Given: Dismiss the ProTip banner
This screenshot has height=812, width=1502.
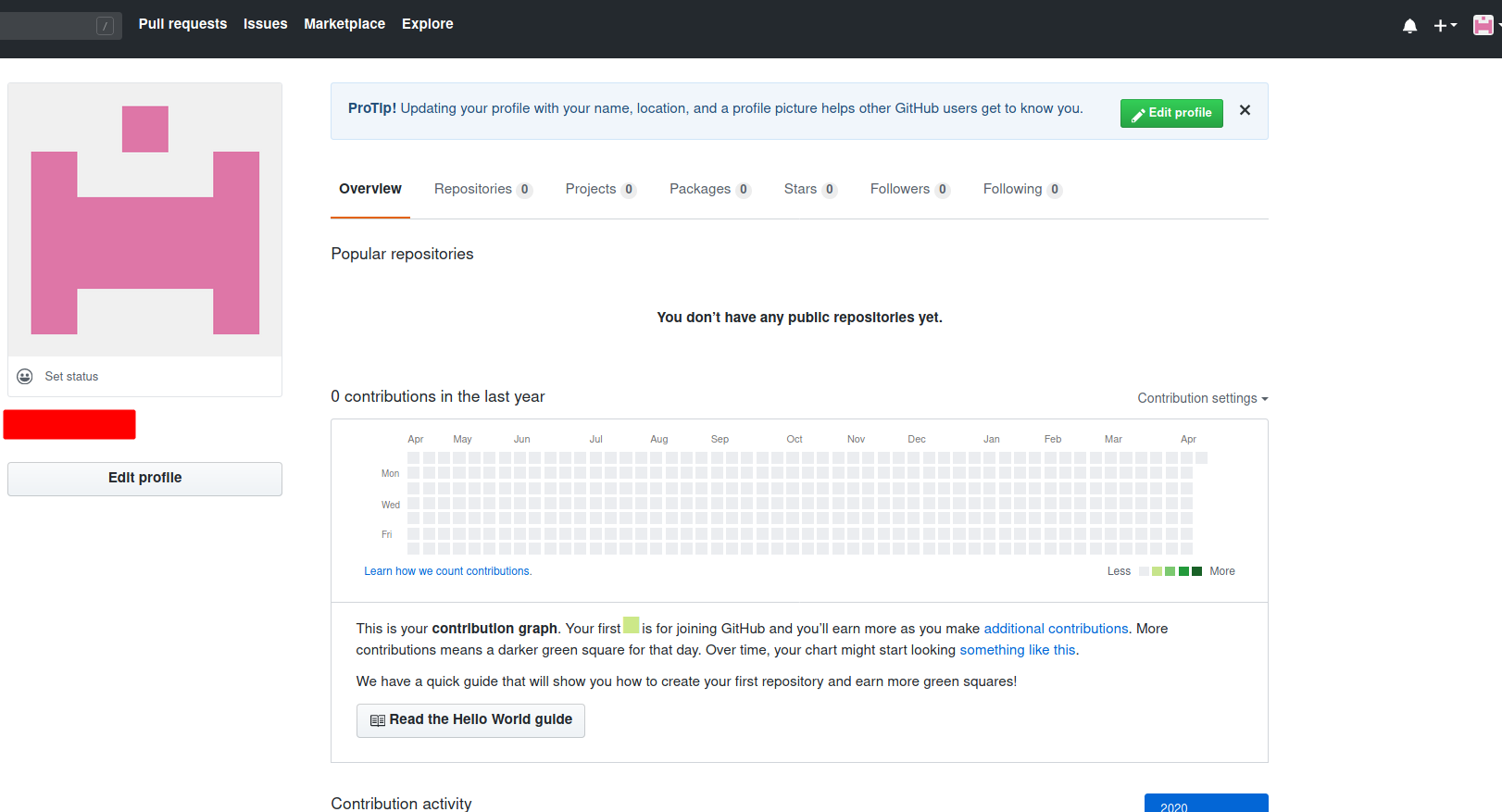Looking at the screenshot, I should click(x=1245, y=110).
